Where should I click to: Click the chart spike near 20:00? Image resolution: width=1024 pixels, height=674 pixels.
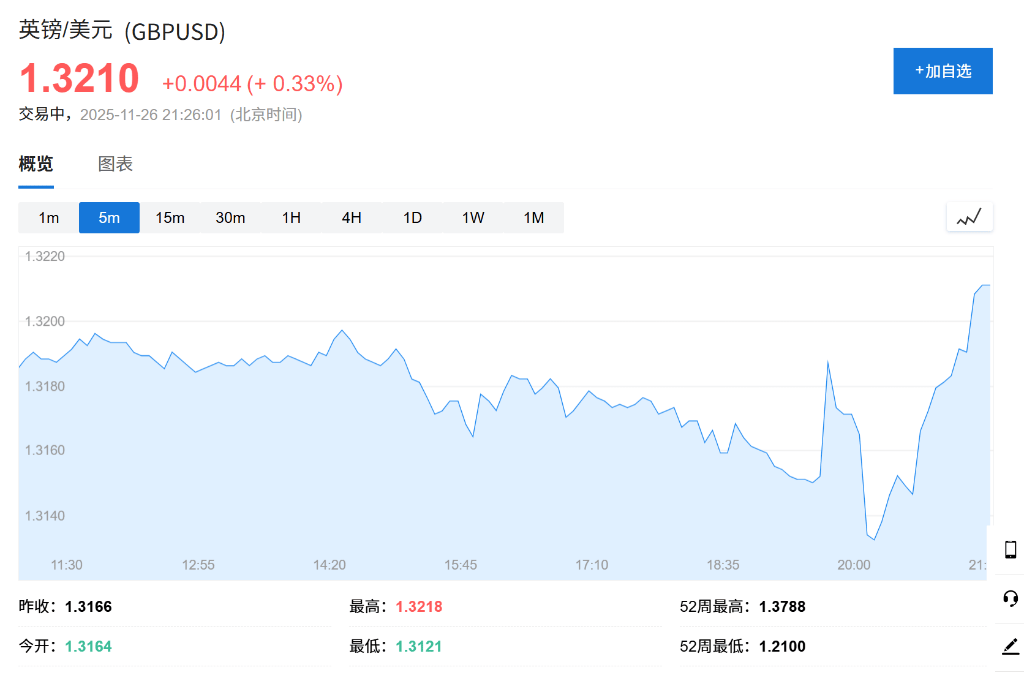point(828,362)
